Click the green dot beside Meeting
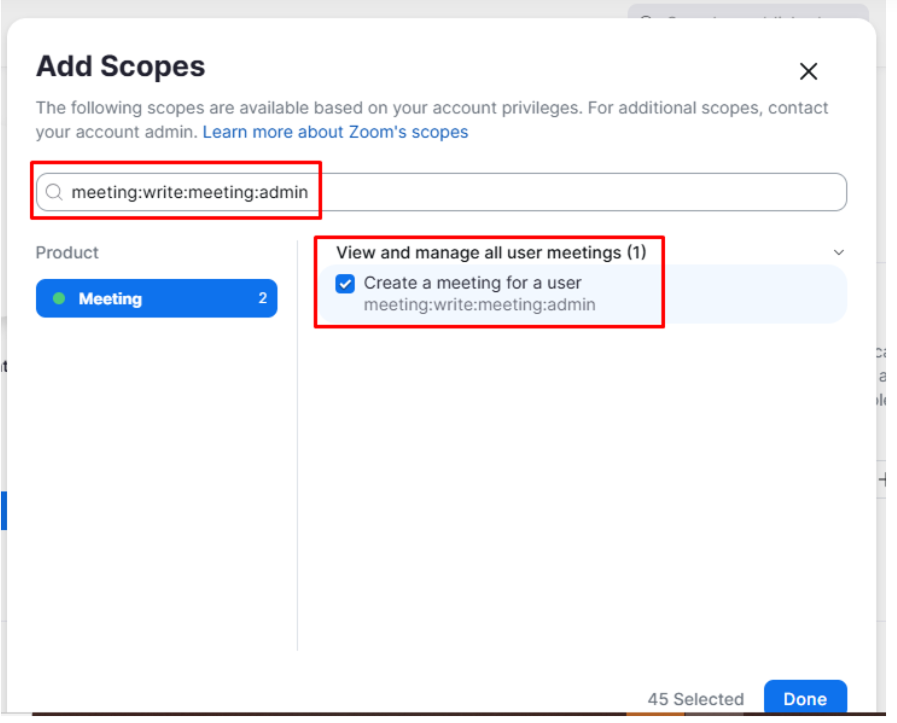This screenshot has width=897, height=723. pyautogui.click(x=59, y=299)
